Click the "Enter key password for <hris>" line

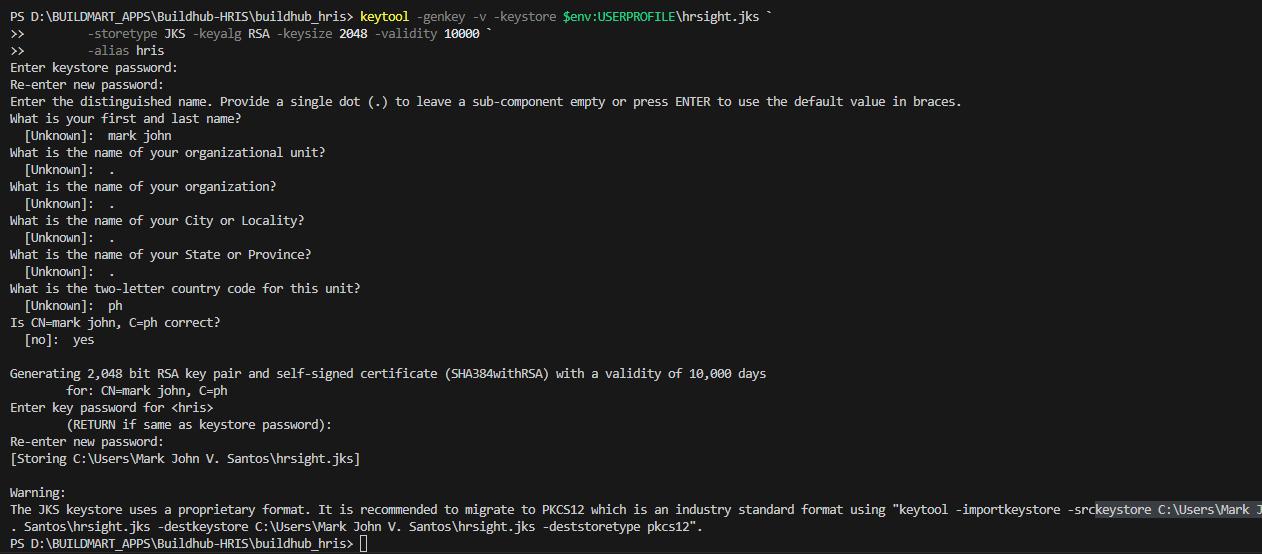point(111,408)
